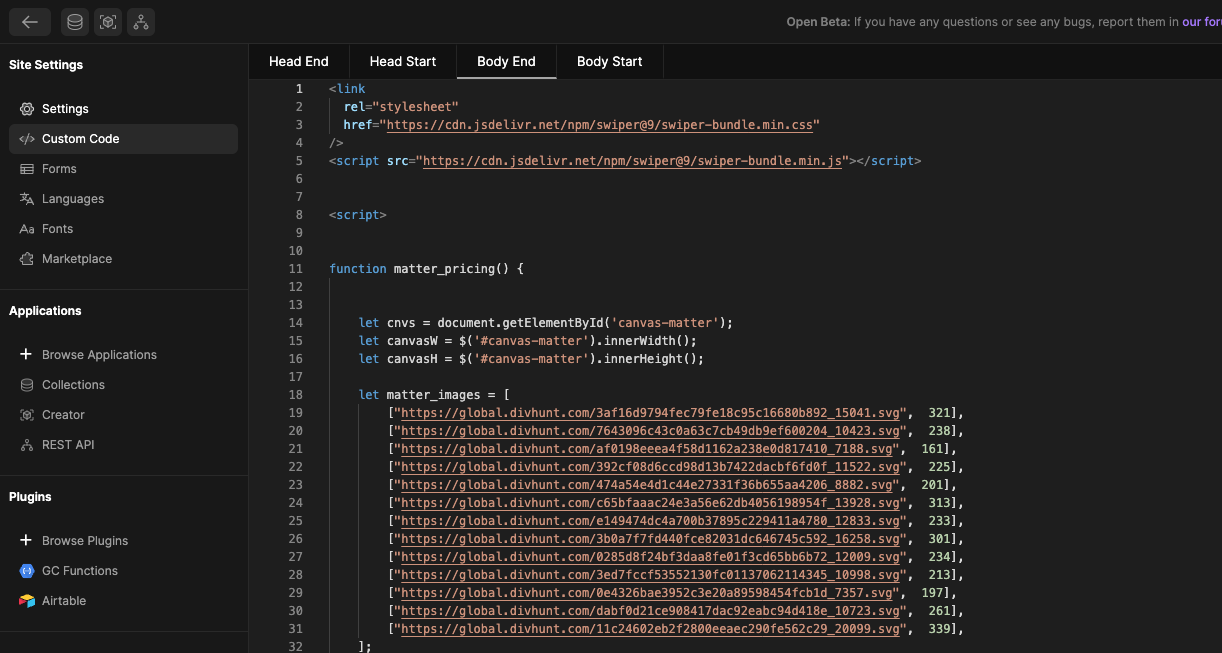Open the database collections icon in the top bar
The image size is (1222, 653).
75,22
